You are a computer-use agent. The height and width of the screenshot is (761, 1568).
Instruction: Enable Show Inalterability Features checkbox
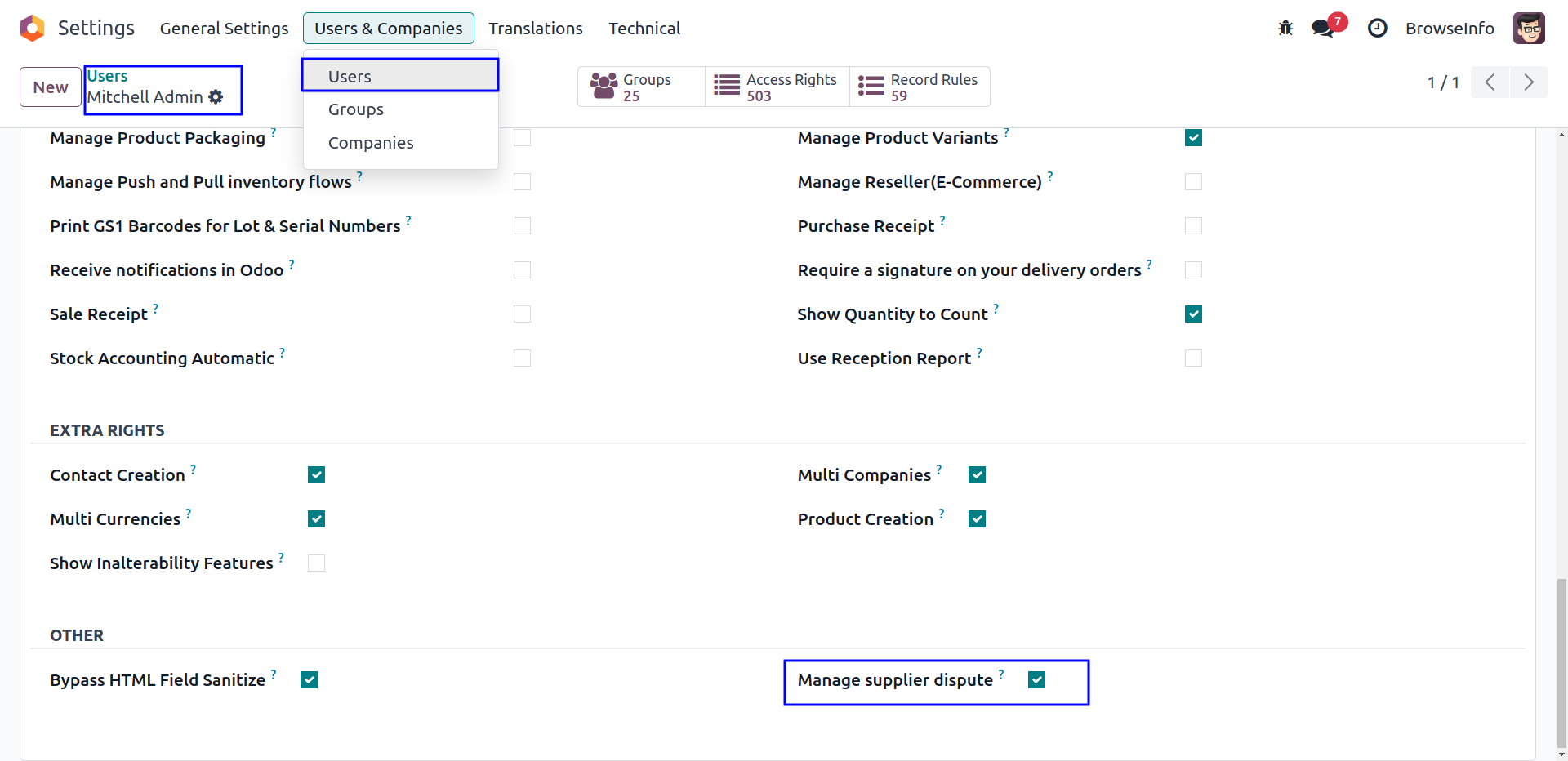tap(316, 563)
